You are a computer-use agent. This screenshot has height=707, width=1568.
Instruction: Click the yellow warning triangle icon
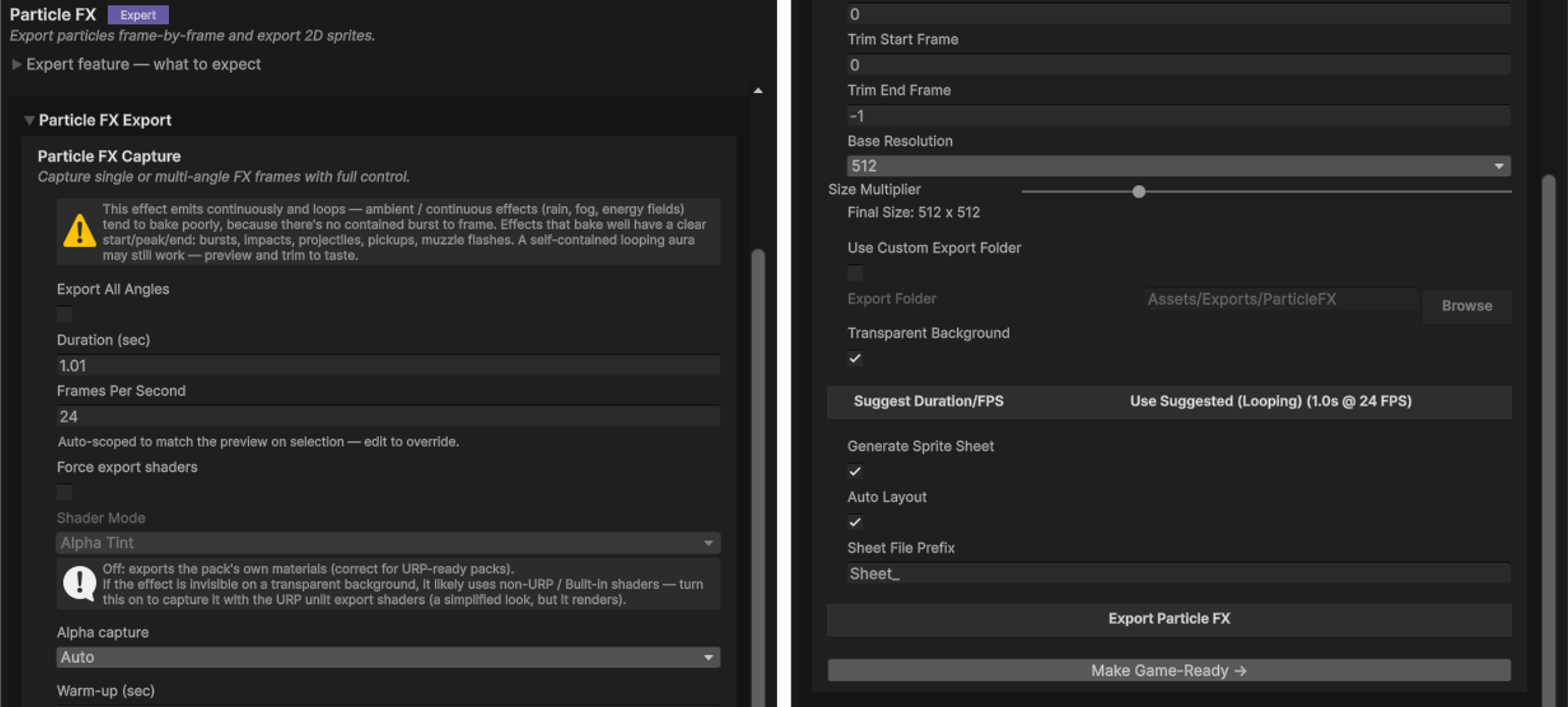(x=80, y=231)
